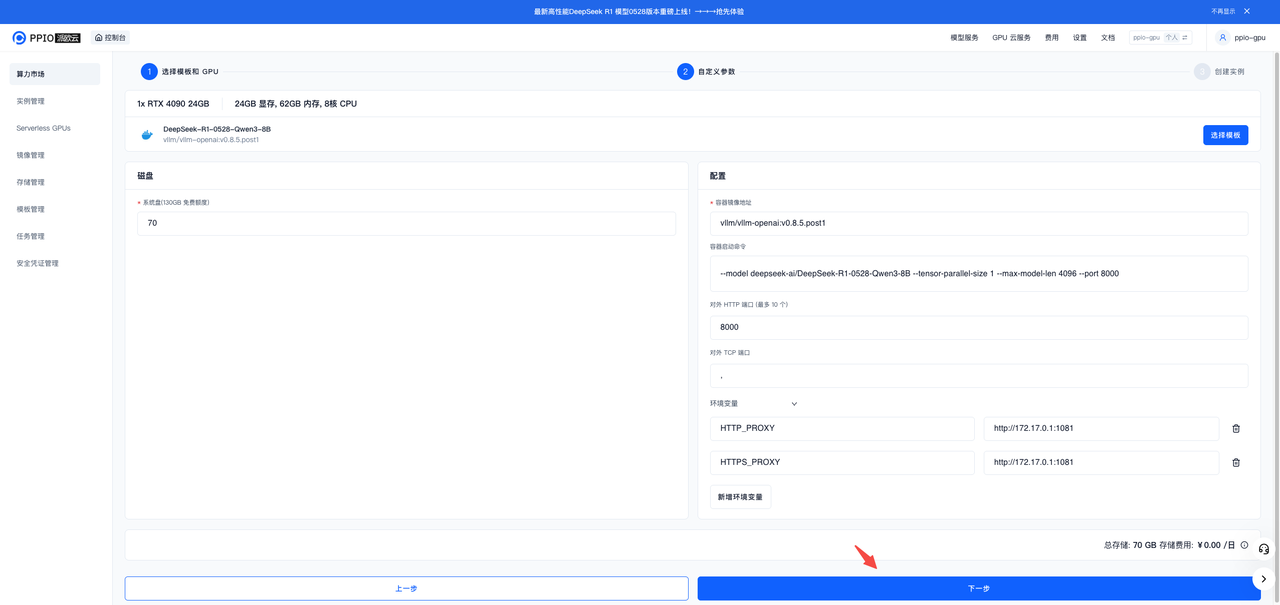Click the HTTPS_PROXY variable value field

(x=1101, y=462)
